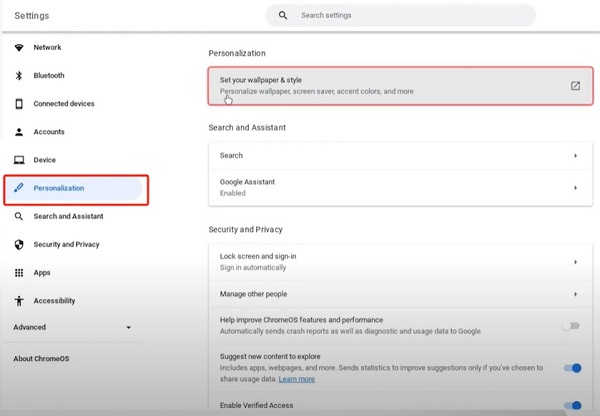Viewport: 600px width, 416px height.
Task: Click the Accounts person icon
Action: (x=19, y=132)
